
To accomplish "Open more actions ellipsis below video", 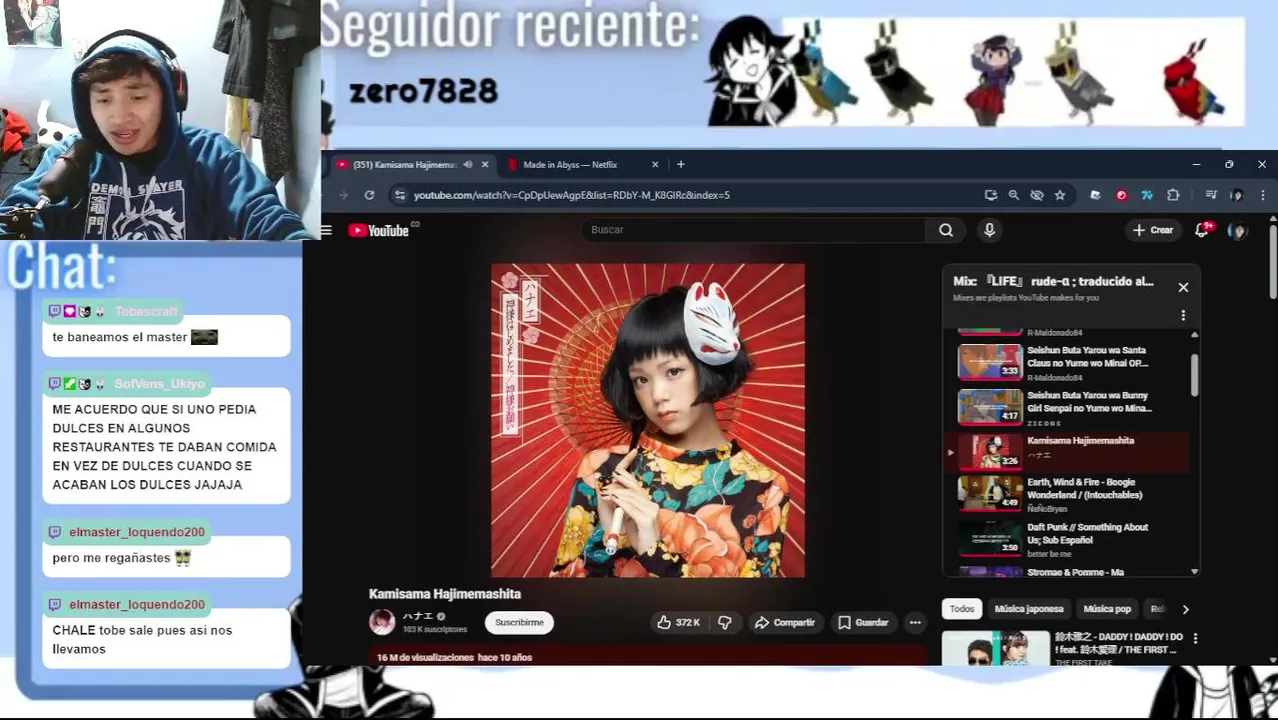I will (914, 622).
